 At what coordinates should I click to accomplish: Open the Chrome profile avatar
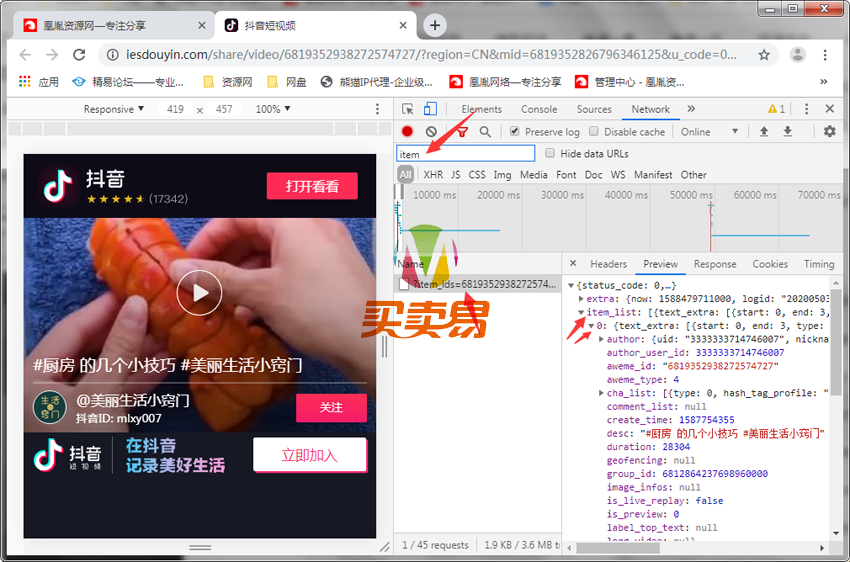797,55
